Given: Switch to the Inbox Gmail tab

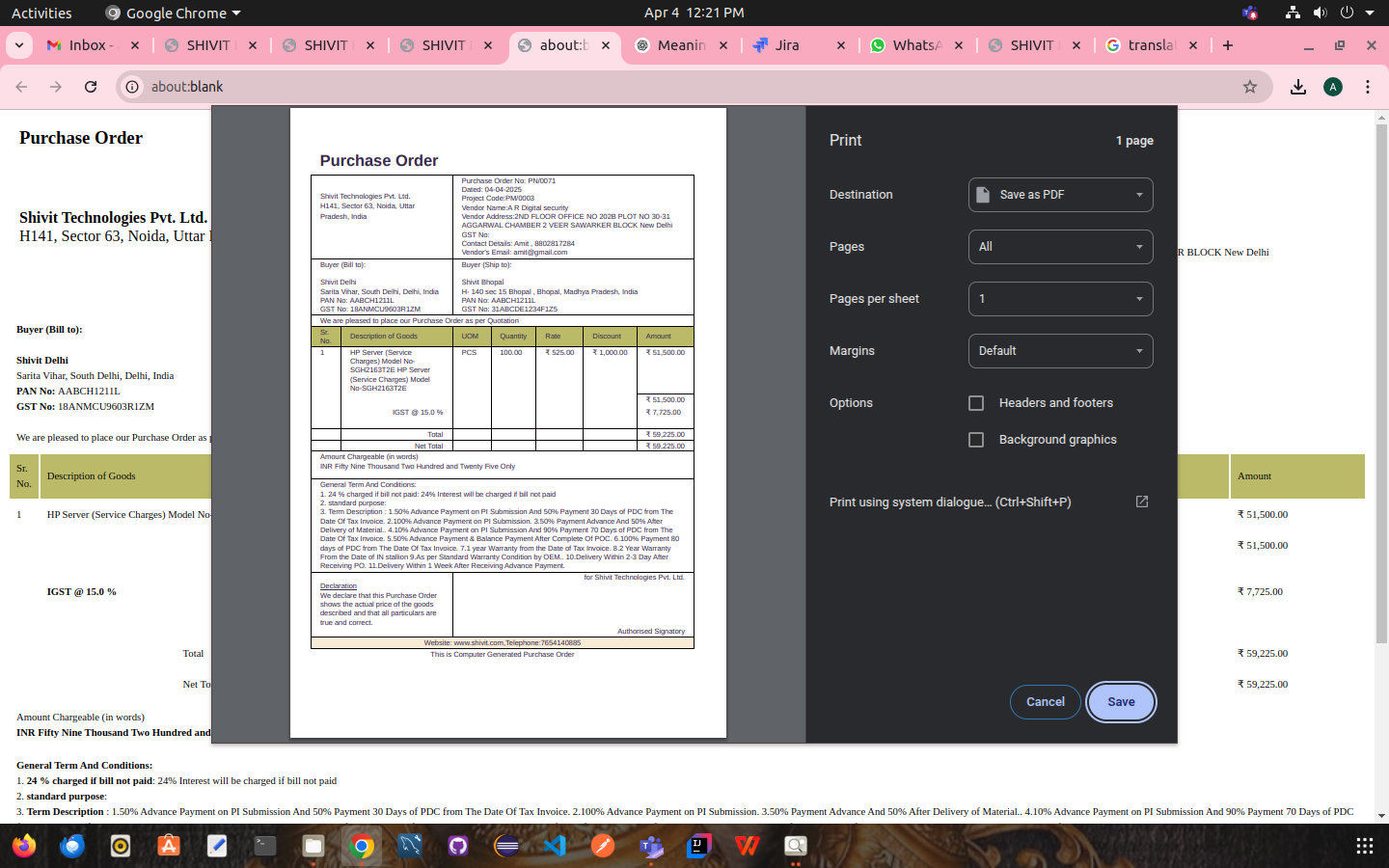Looking at the screenshot, I should click(x=87, y=45).
